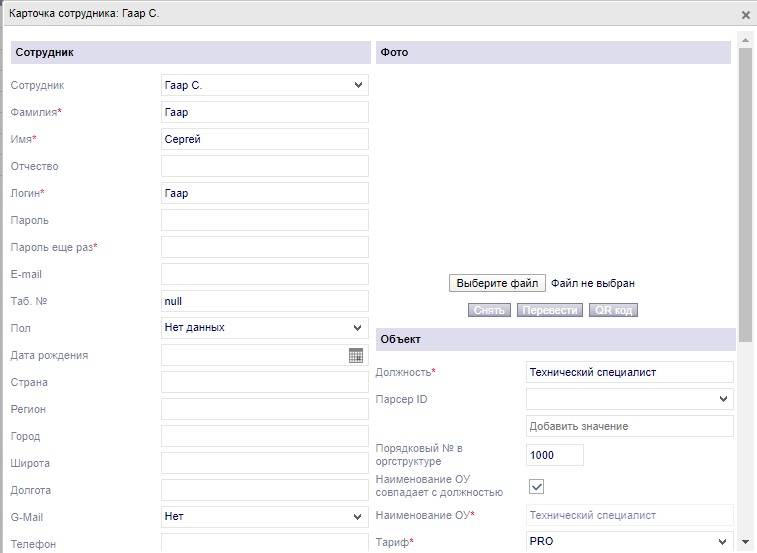Expand the Сотрудник dropdown
Viewport: 757px width, 553px height.
coord(264,86)
